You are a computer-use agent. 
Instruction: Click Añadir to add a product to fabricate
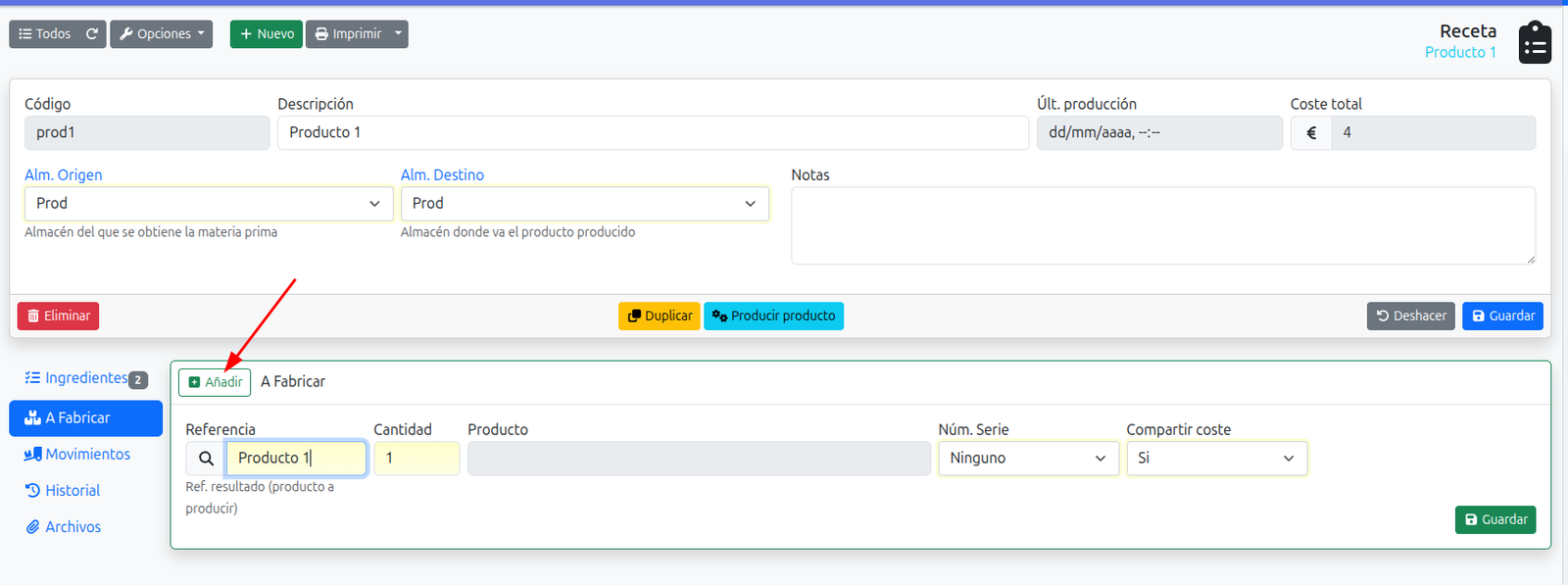pos(215,382)
